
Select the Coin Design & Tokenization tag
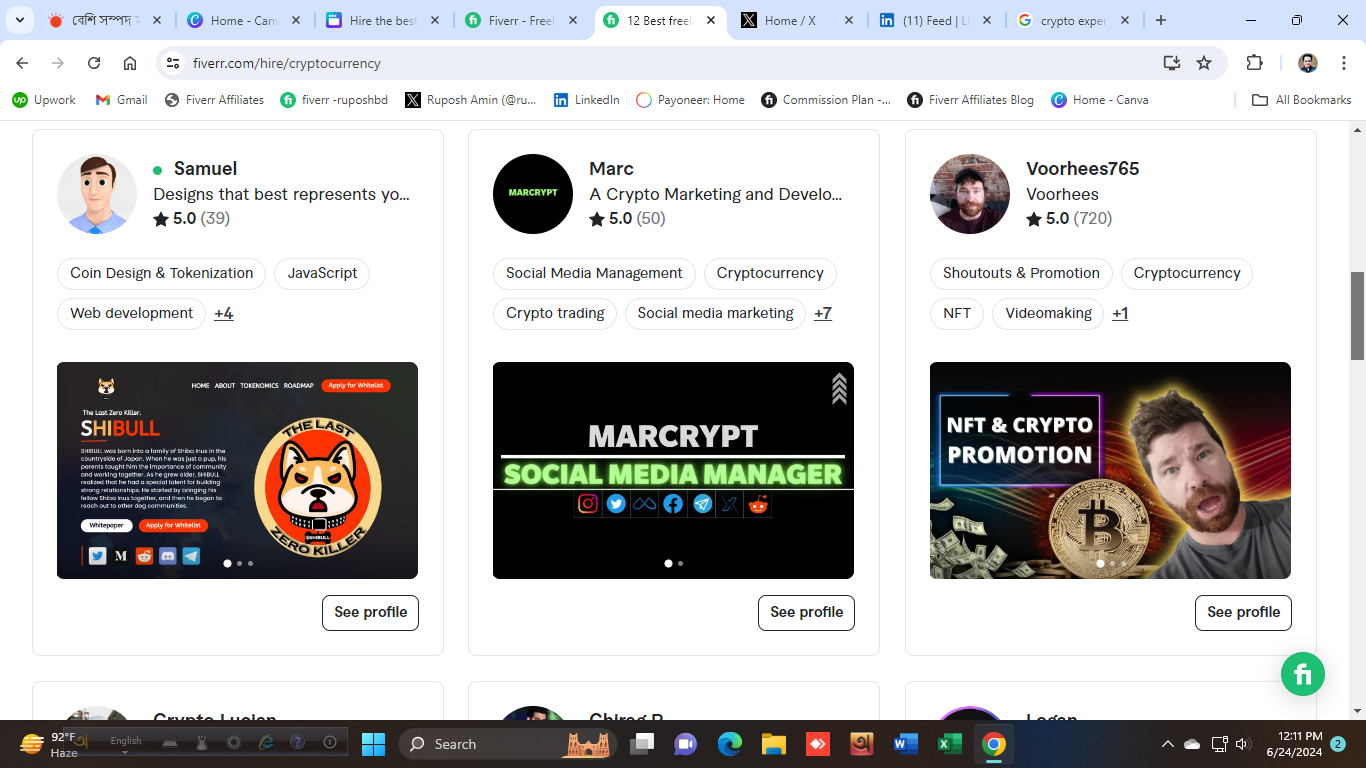[x=162, y=273]
